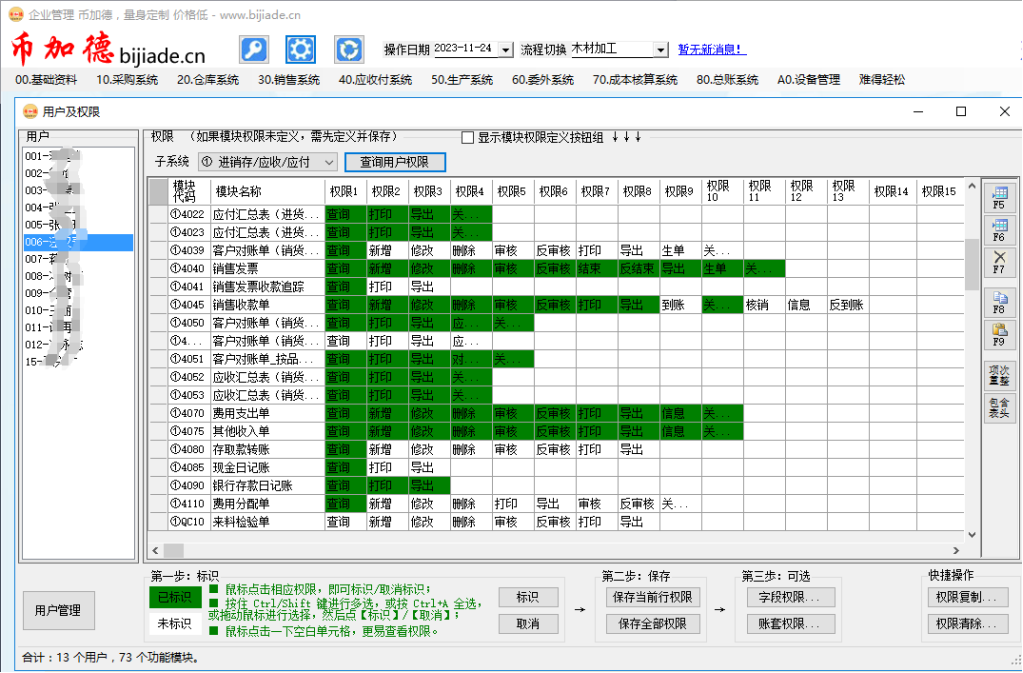Open the 子系统 进销存/应收/应付 dropdown
Image resolution: width=1023 pixels, height=673 pixels.
(267, 162)
